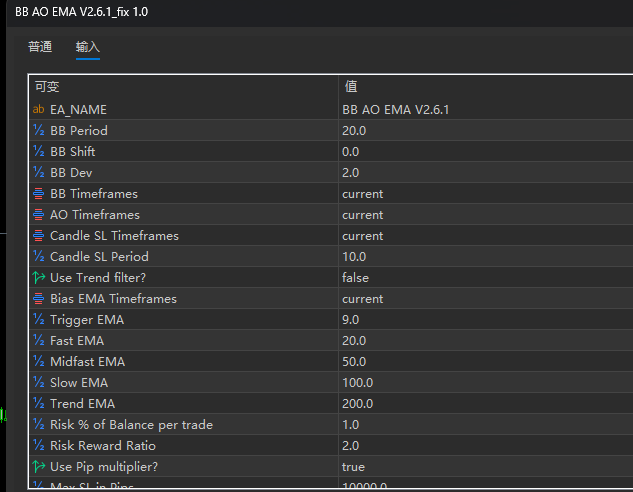The width and height of the screenshot is (633, 492).
Task: Click the icon beside Candle SL Timeframes
Action: click(39, 235)
